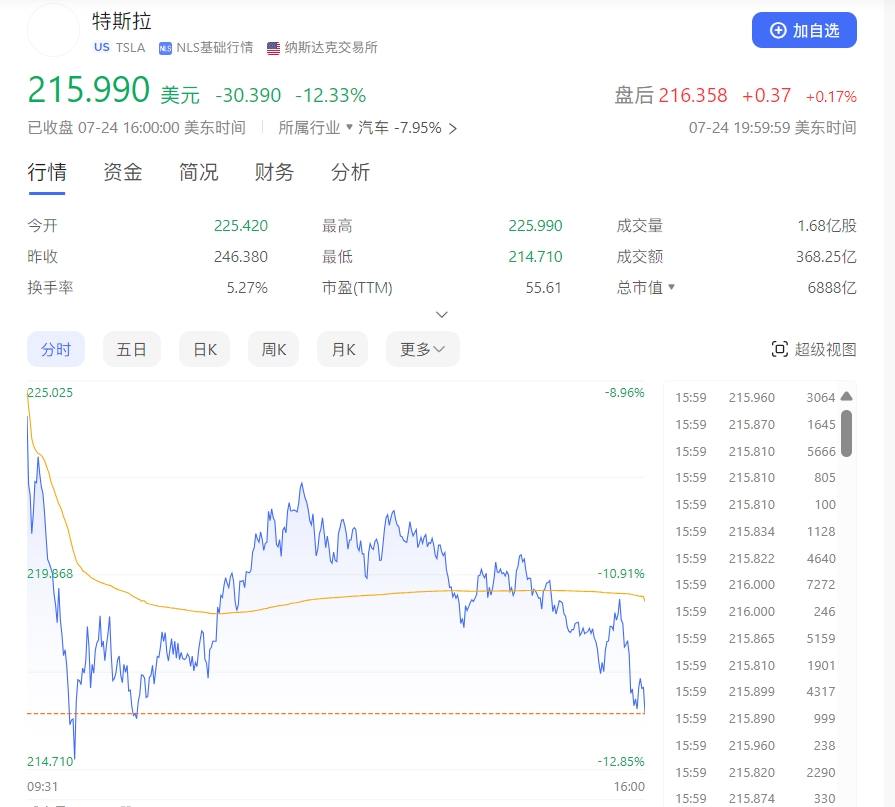
Task: Click the trade row priced 215.822
Action: click(x=755, y=559)
